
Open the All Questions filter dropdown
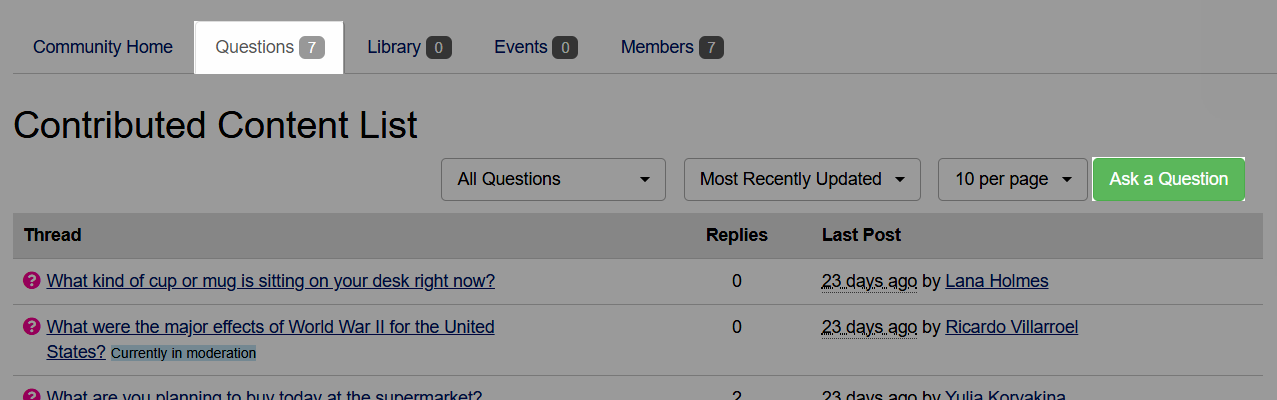(x=553, y=179)
